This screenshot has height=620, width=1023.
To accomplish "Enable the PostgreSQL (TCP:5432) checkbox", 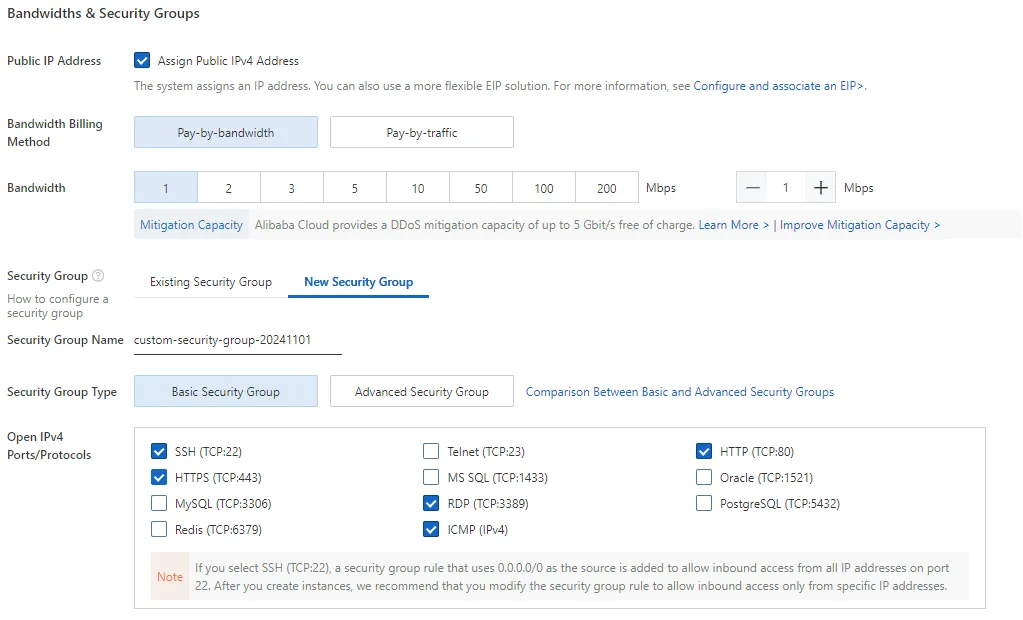I will click(704, 503).
